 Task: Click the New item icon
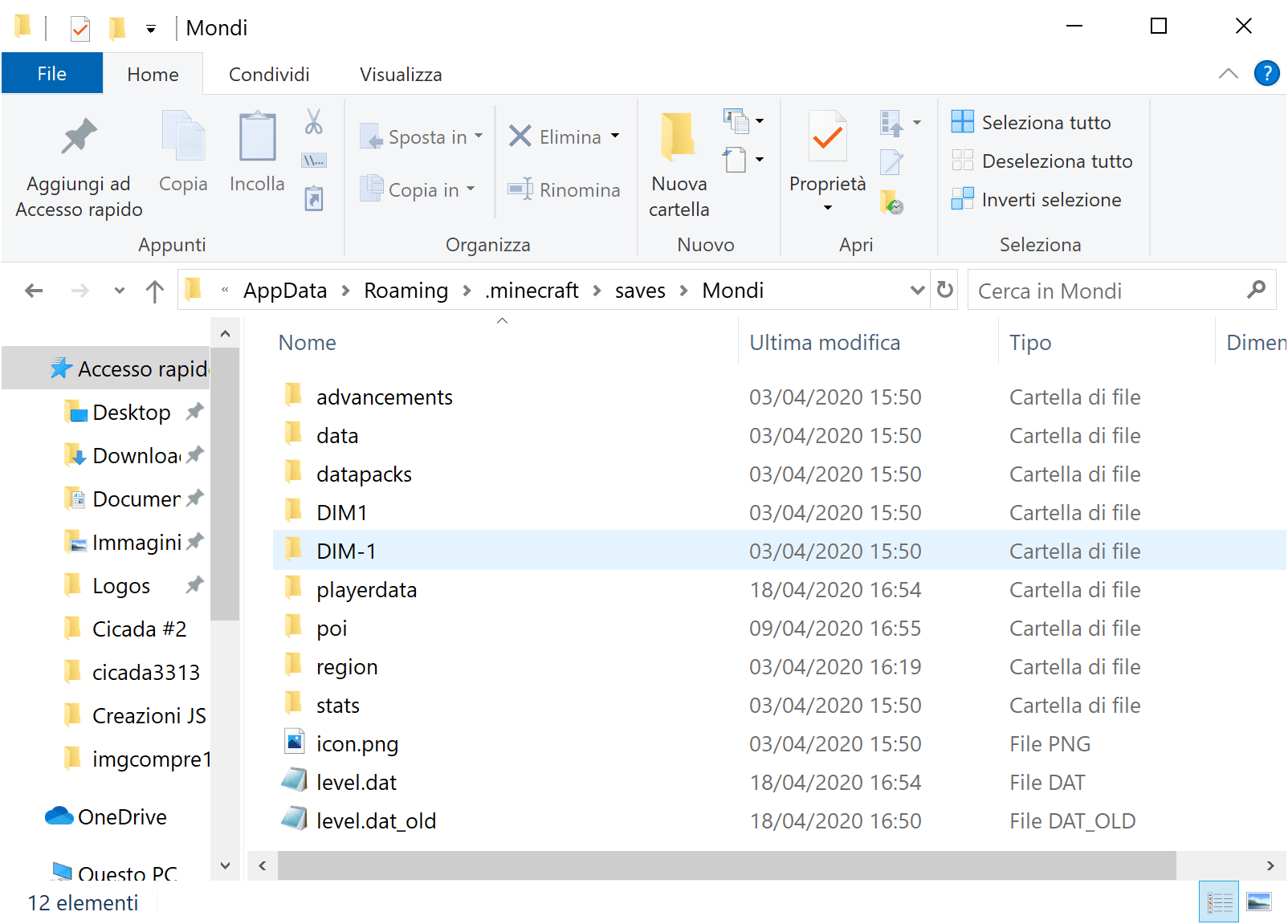(x=736, y=121)
